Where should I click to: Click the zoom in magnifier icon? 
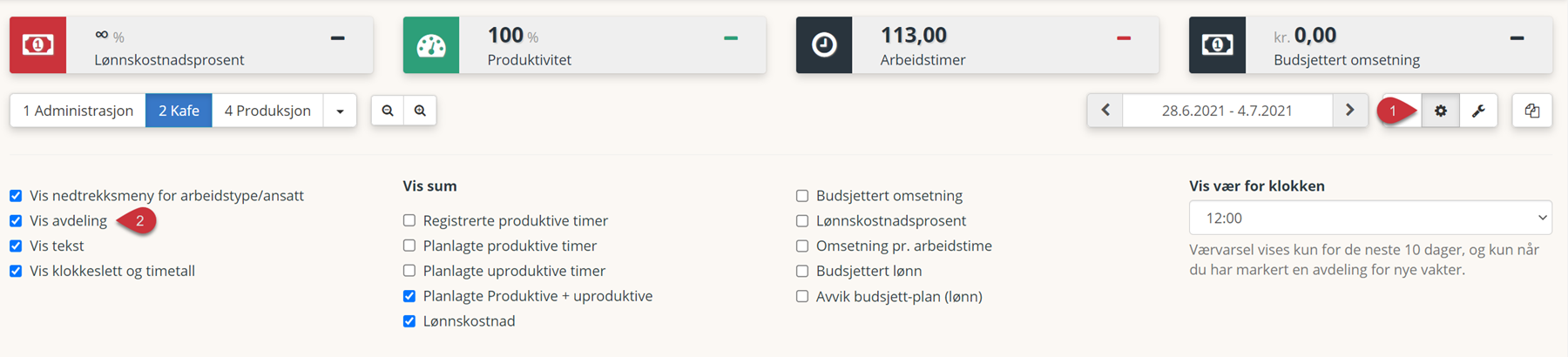pos(420,111)
